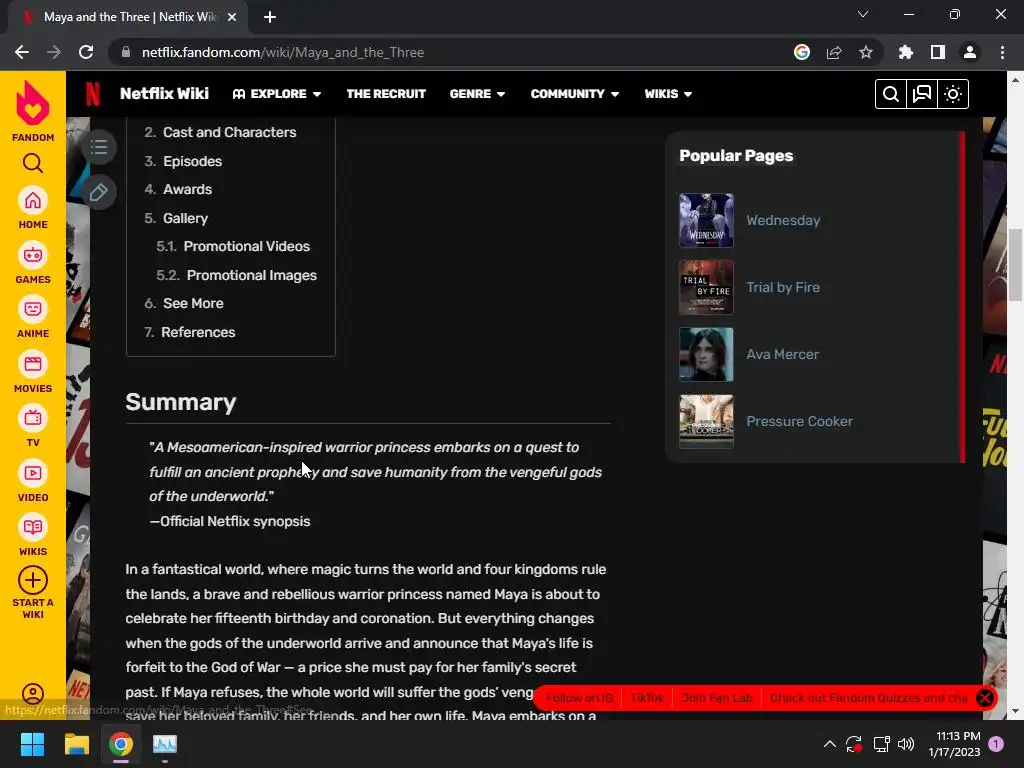Expand the COMMUNITY dropdown
Screen dimensions: 1024x768
[575, 94]
